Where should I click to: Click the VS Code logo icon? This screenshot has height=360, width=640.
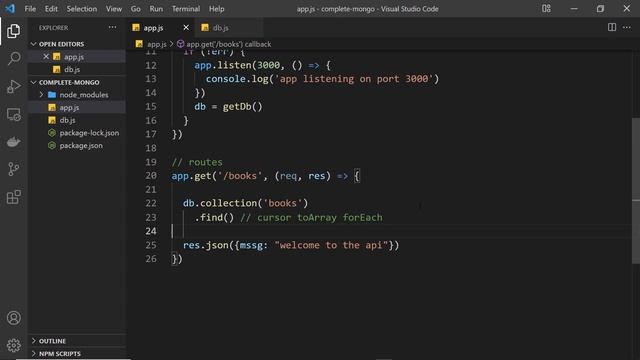pyautogui.click(x=10, y=9)
